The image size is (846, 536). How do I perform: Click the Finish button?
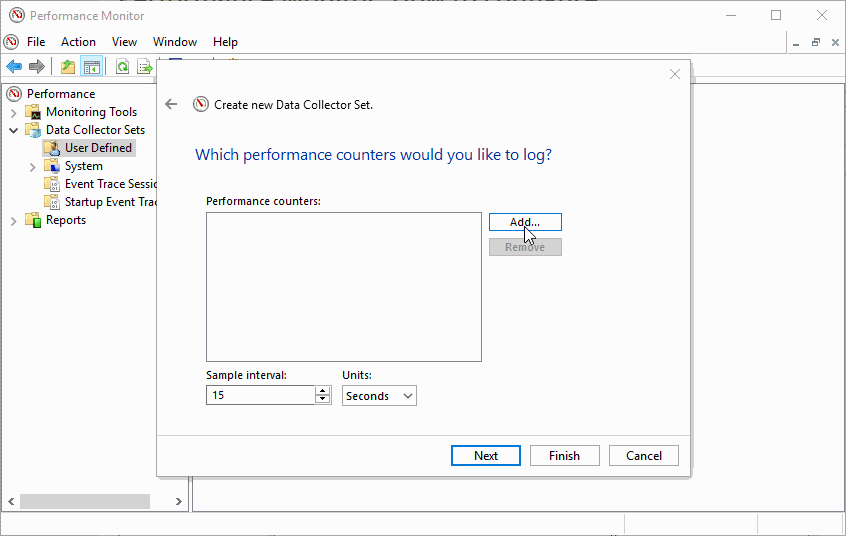click(x=564, y=455)
